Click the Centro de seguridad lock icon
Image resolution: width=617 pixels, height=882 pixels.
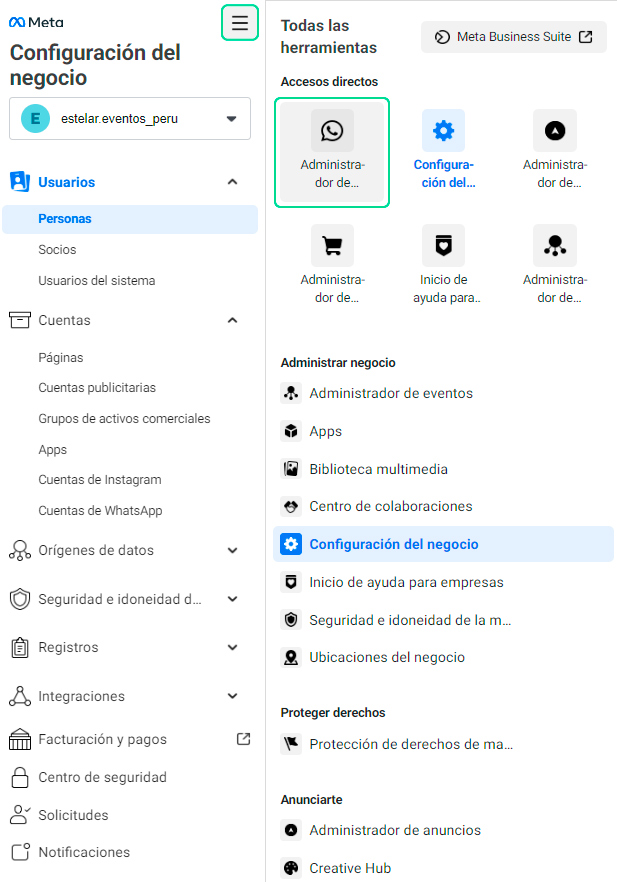pyautogui.click(x=20, y=777)
